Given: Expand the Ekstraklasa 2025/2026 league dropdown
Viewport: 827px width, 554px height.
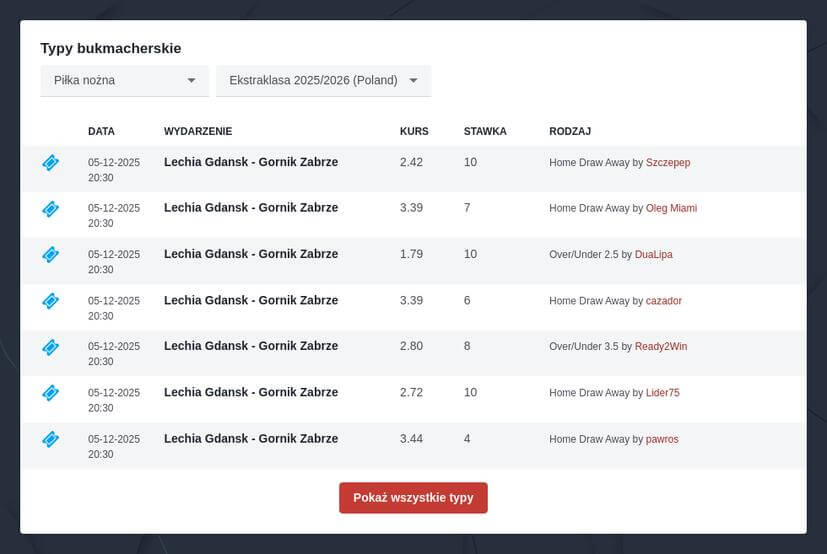Looking at the screenshot, I should pos(323,80).
